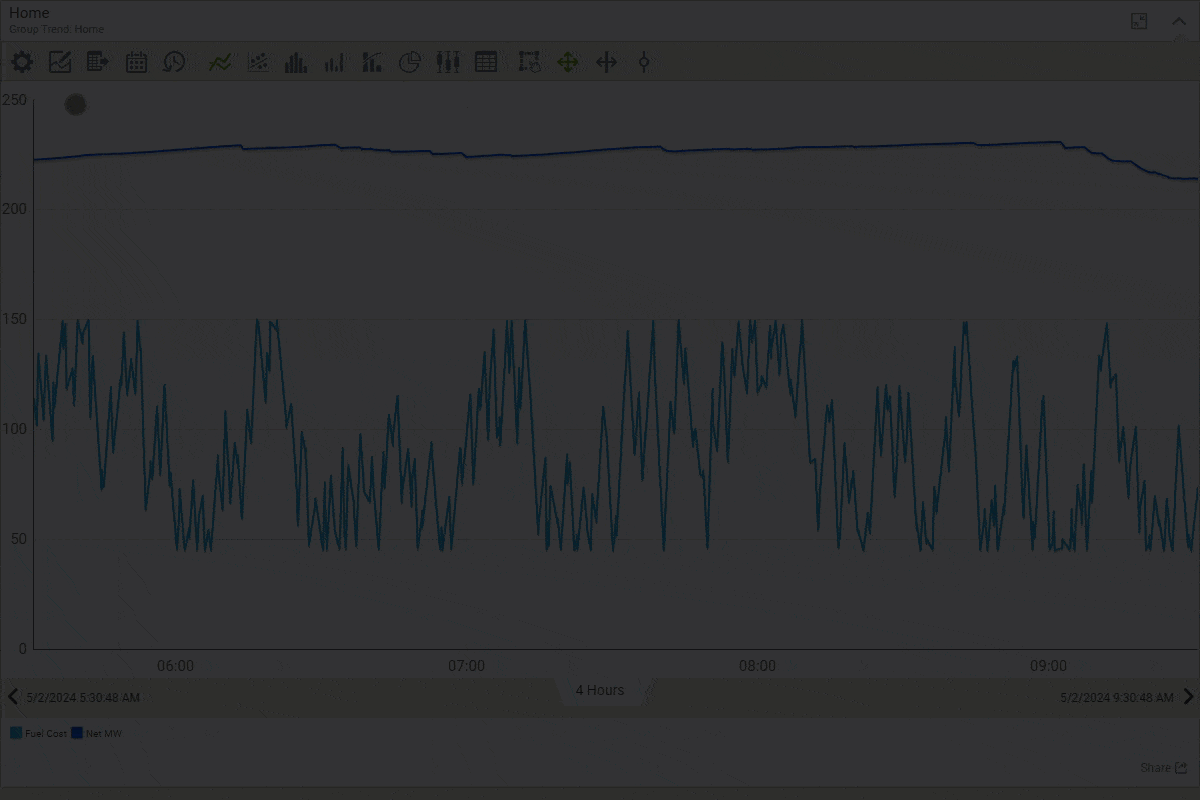Show the data table view

(x=486, y=62)
